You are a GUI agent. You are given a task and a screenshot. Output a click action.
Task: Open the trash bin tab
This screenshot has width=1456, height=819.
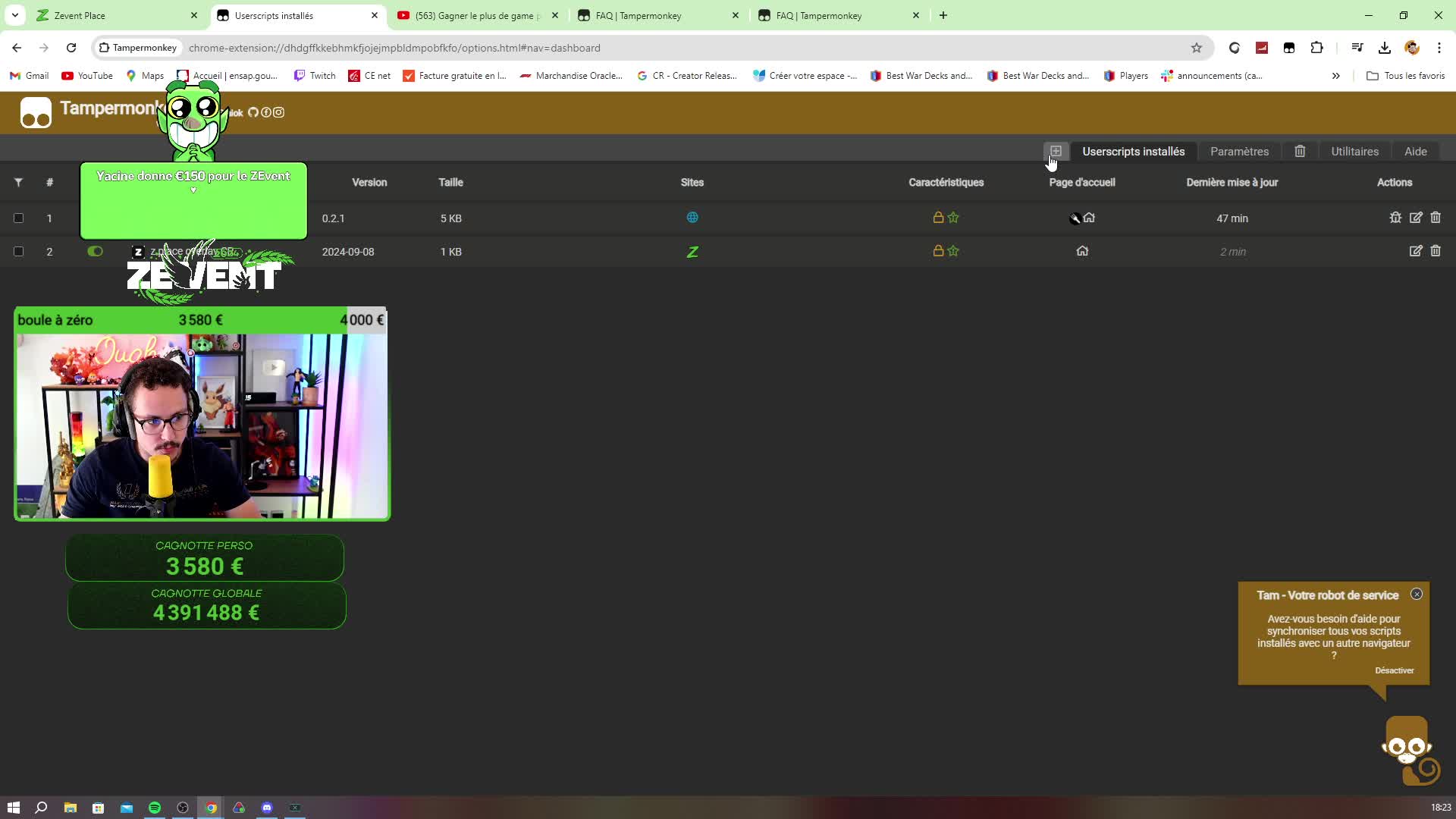coord(1300,151)
